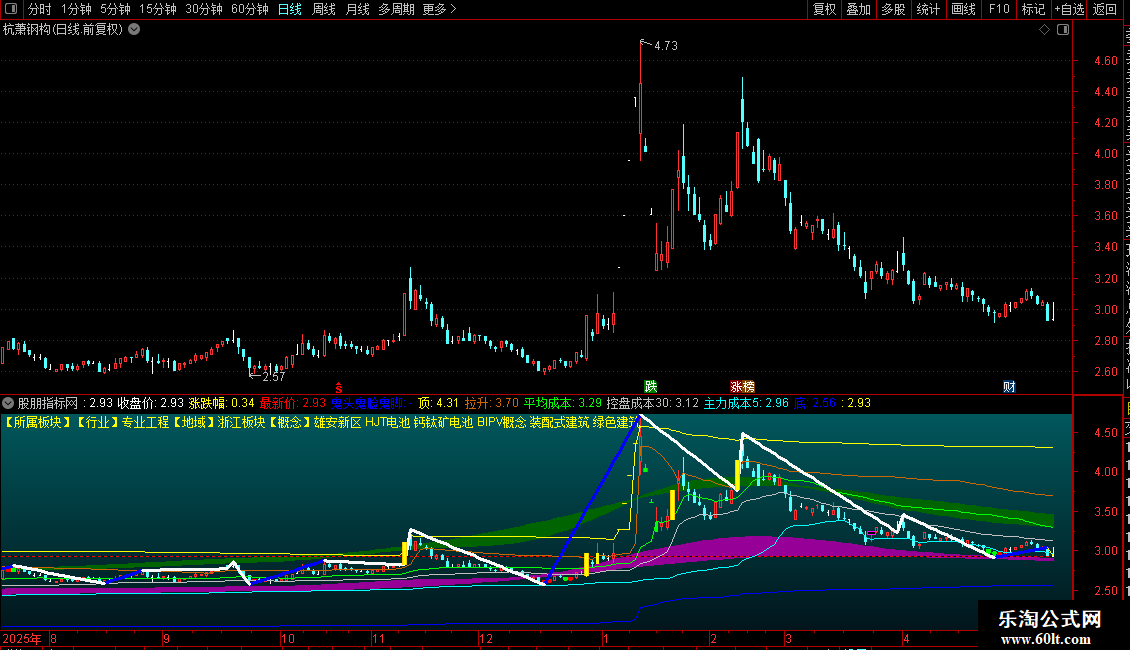Click the 4.60 level on price axis
The width and height of the screenshot is (1130, 650).
tap(1105, 61)
